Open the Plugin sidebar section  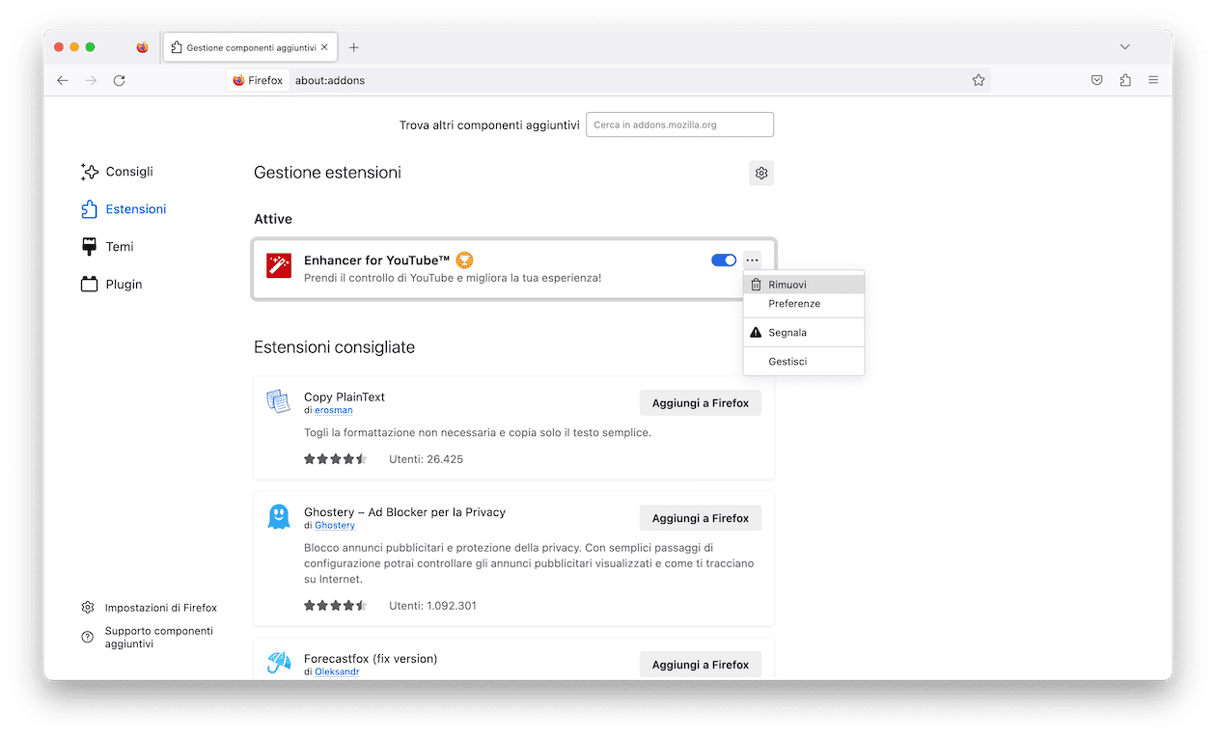coord(111,284)
